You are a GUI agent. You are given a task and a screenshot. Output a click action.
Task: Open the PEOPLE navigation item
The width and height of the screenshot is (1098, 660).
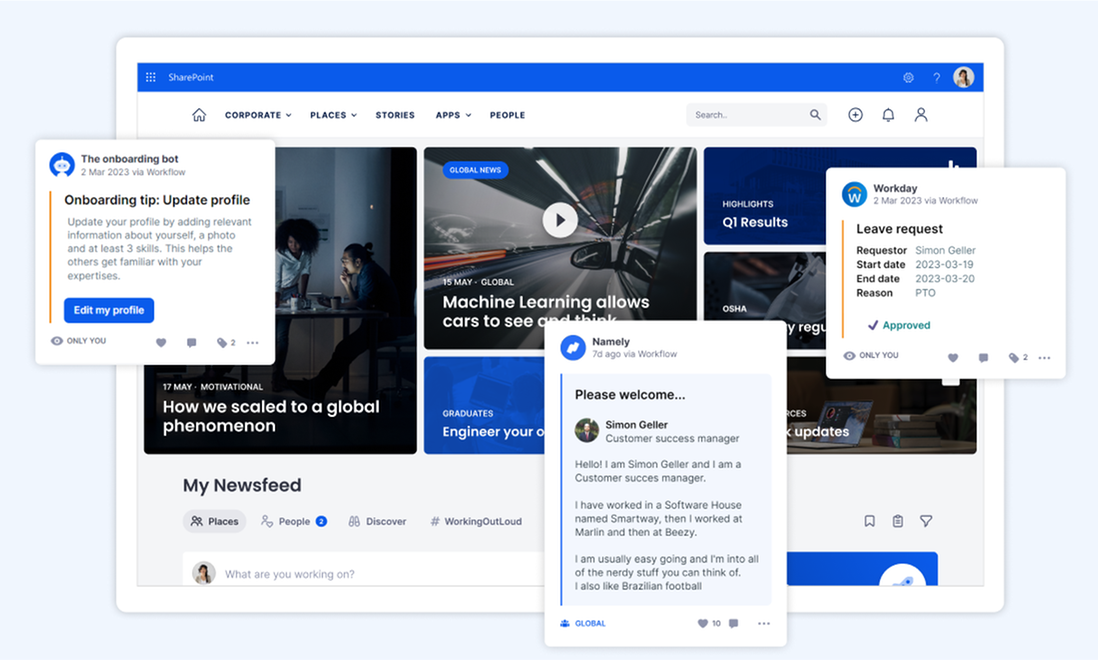coord(507,115)
